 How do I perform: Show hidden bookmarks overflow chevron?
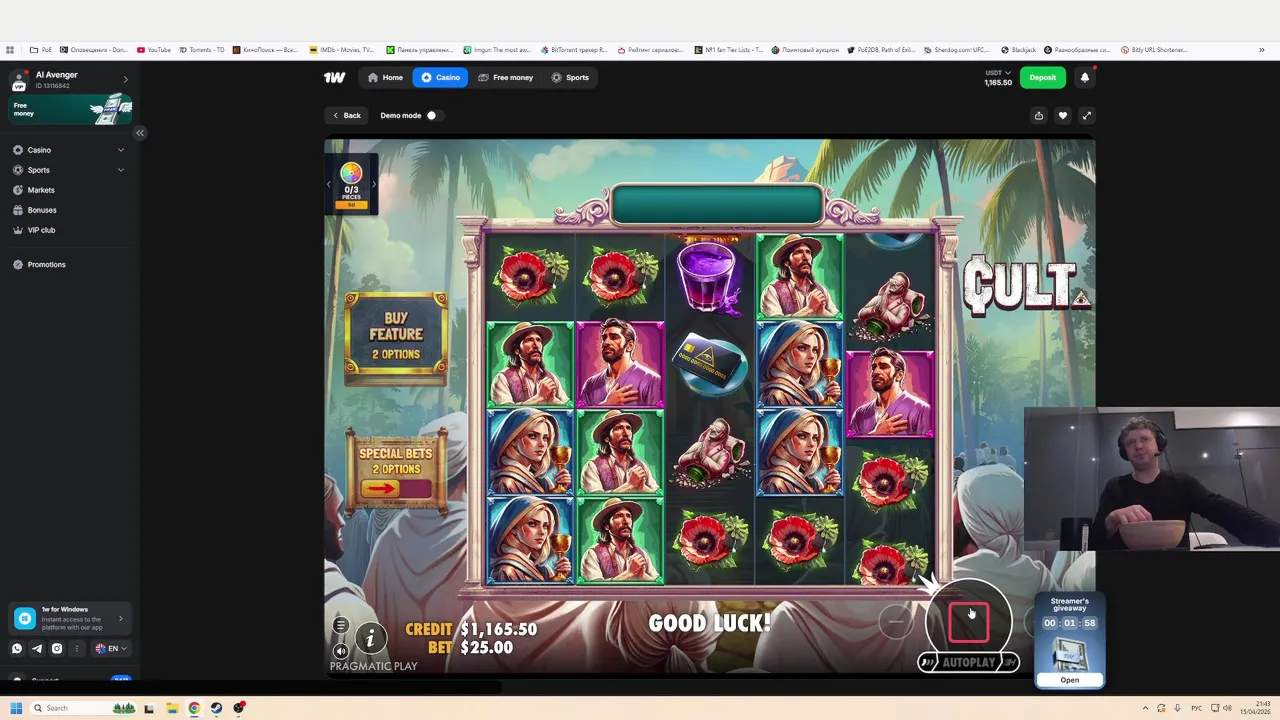pyautogui.click(x=1262, y=50)
